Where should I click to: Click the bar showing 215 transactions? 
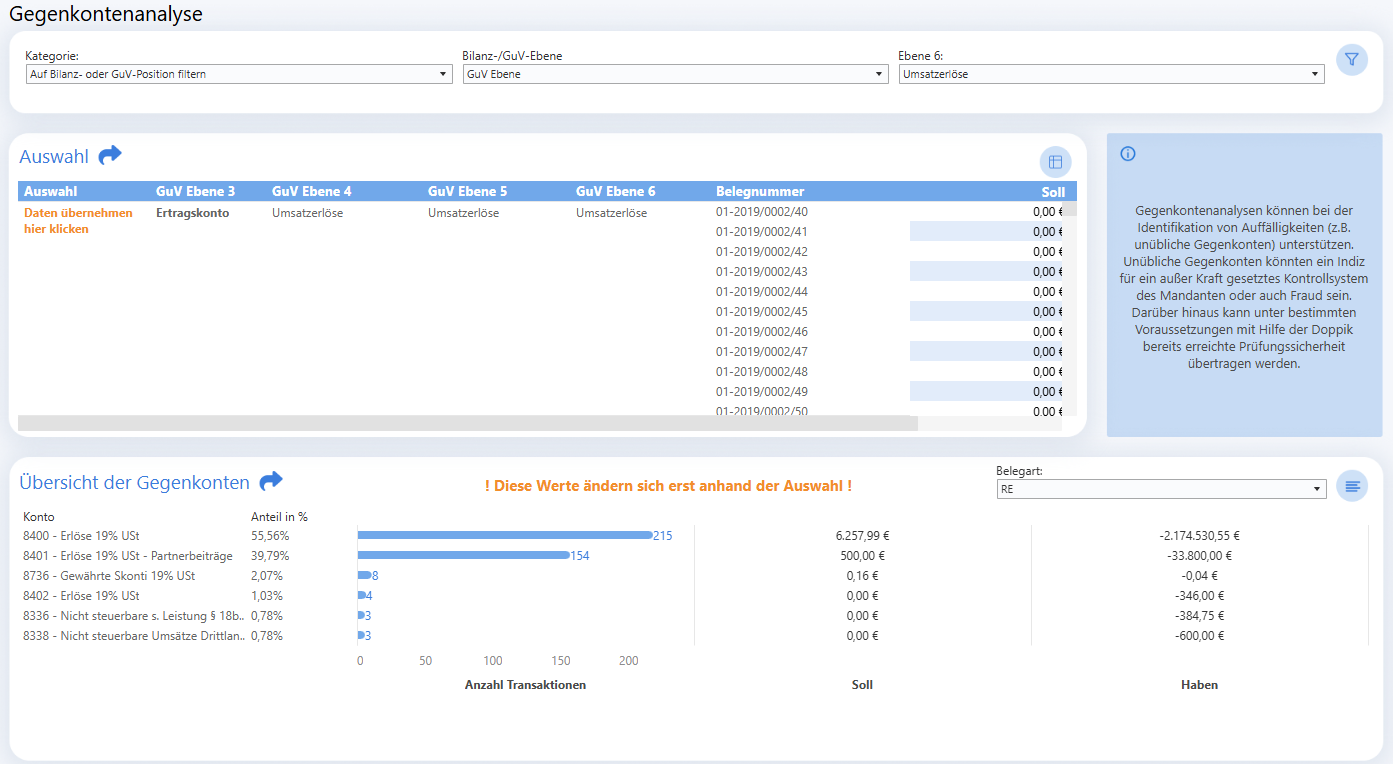click(x=505, y=535)
